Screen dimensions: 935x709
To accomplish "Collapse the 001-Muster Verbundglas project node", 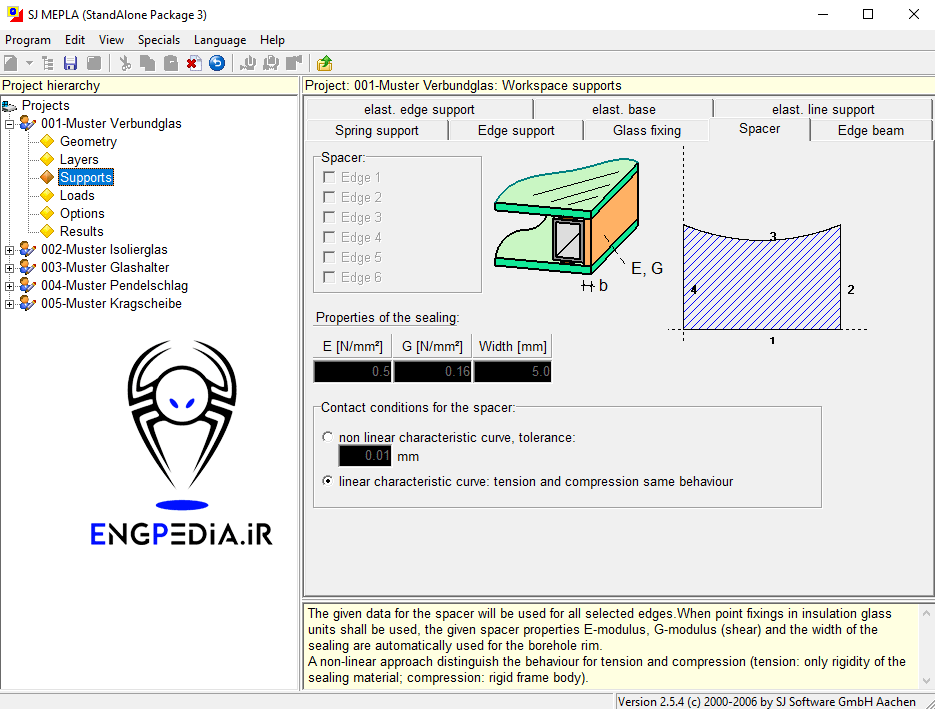I will click(10, 124).
